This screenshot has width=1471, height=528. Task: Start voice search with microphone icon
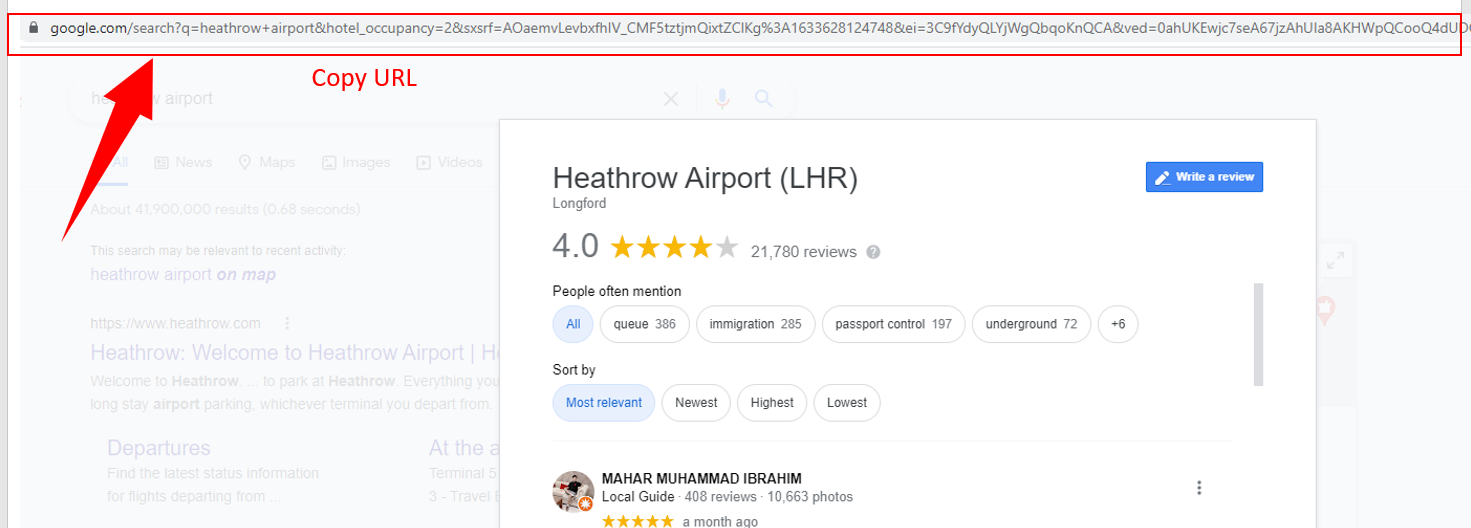click(x=722, y=98)
